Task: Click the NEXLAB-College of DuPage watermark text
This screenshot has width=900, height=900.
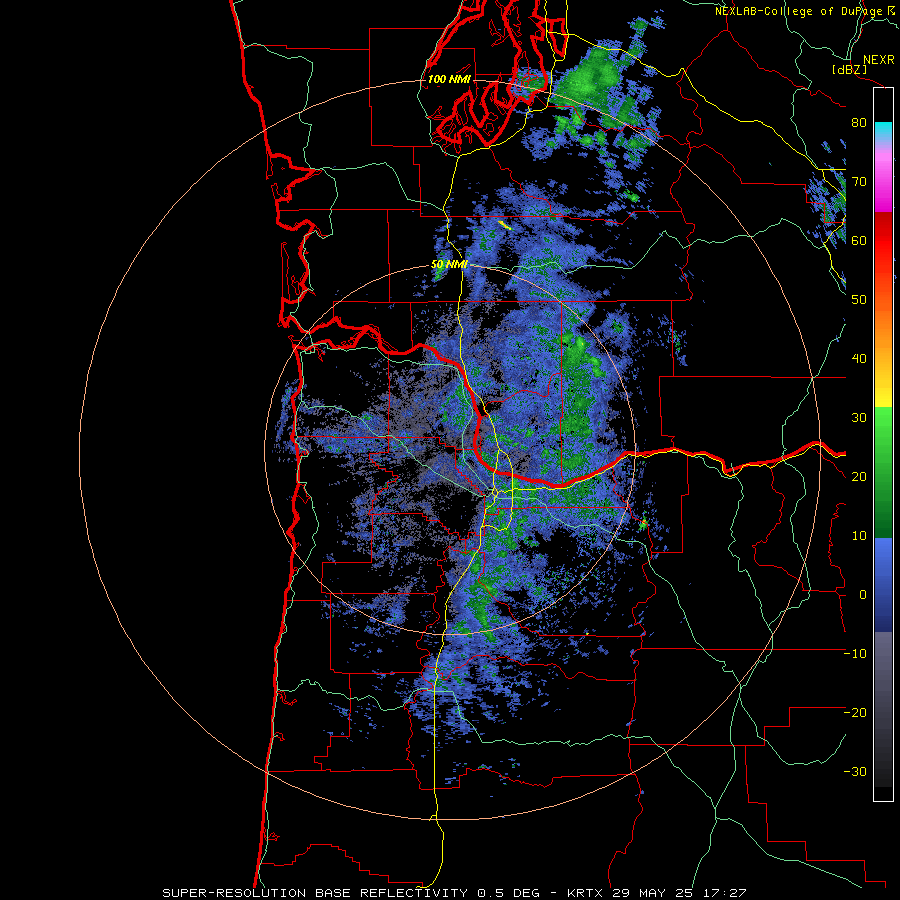Action: (801, 11)
